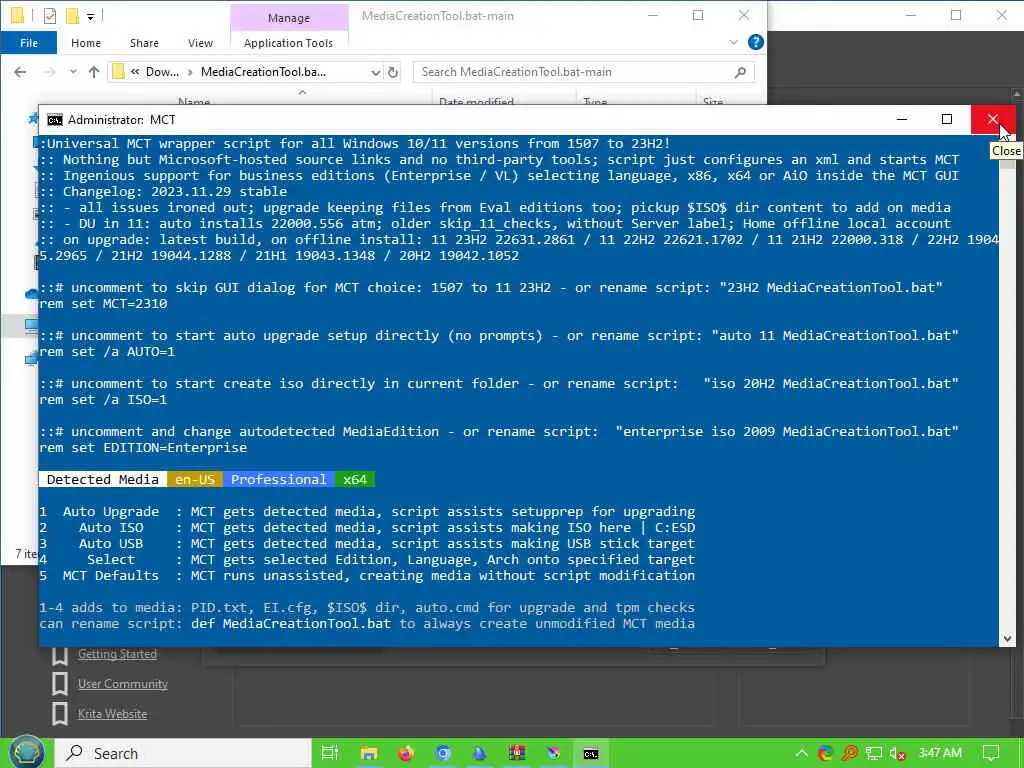Click Dow... breadcrumb in address bar
This screenshot has width=1024, height=768.
tap(162, 72)
